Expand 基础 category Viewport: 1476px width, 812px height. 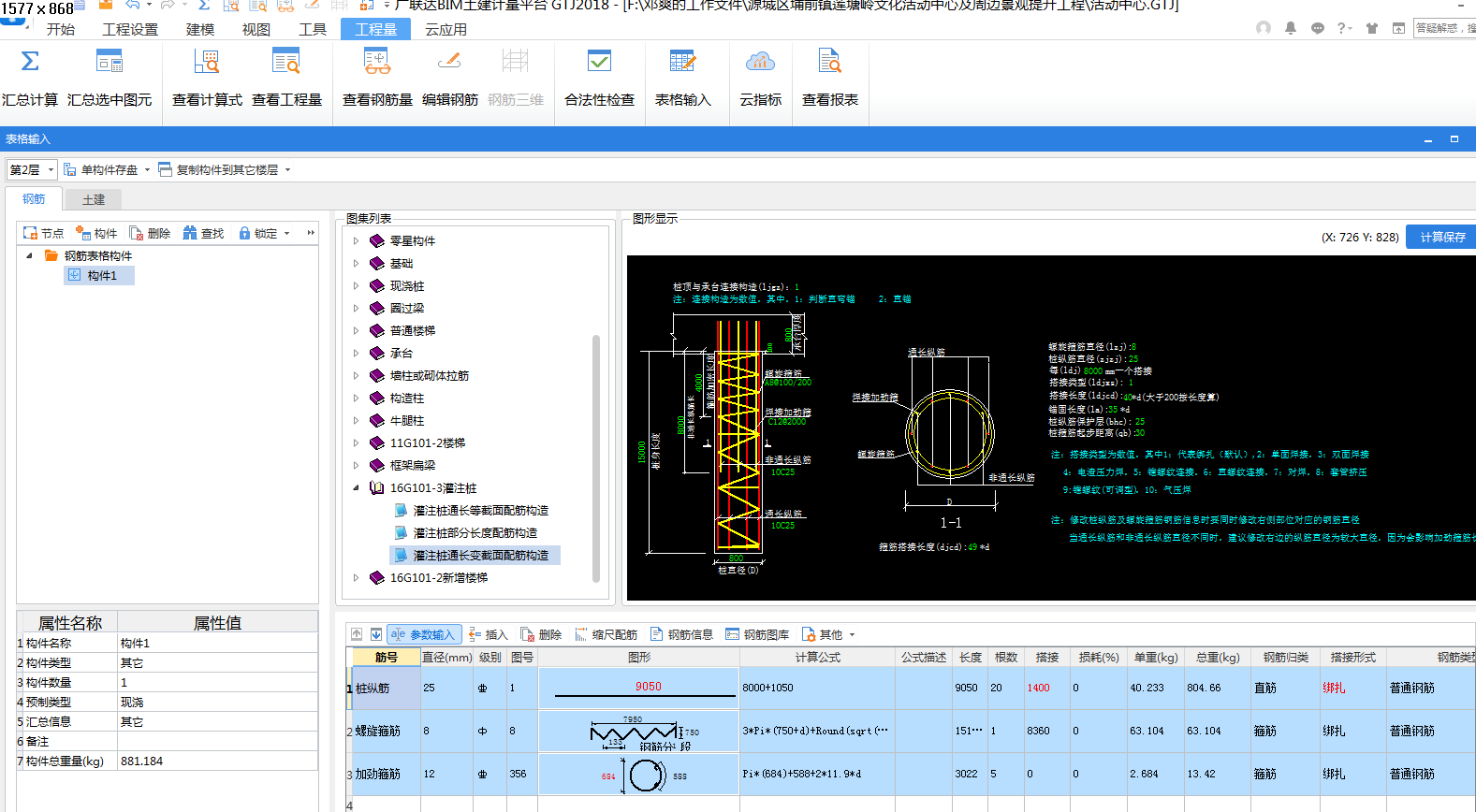pyautogui.click(x=356, y=263)
